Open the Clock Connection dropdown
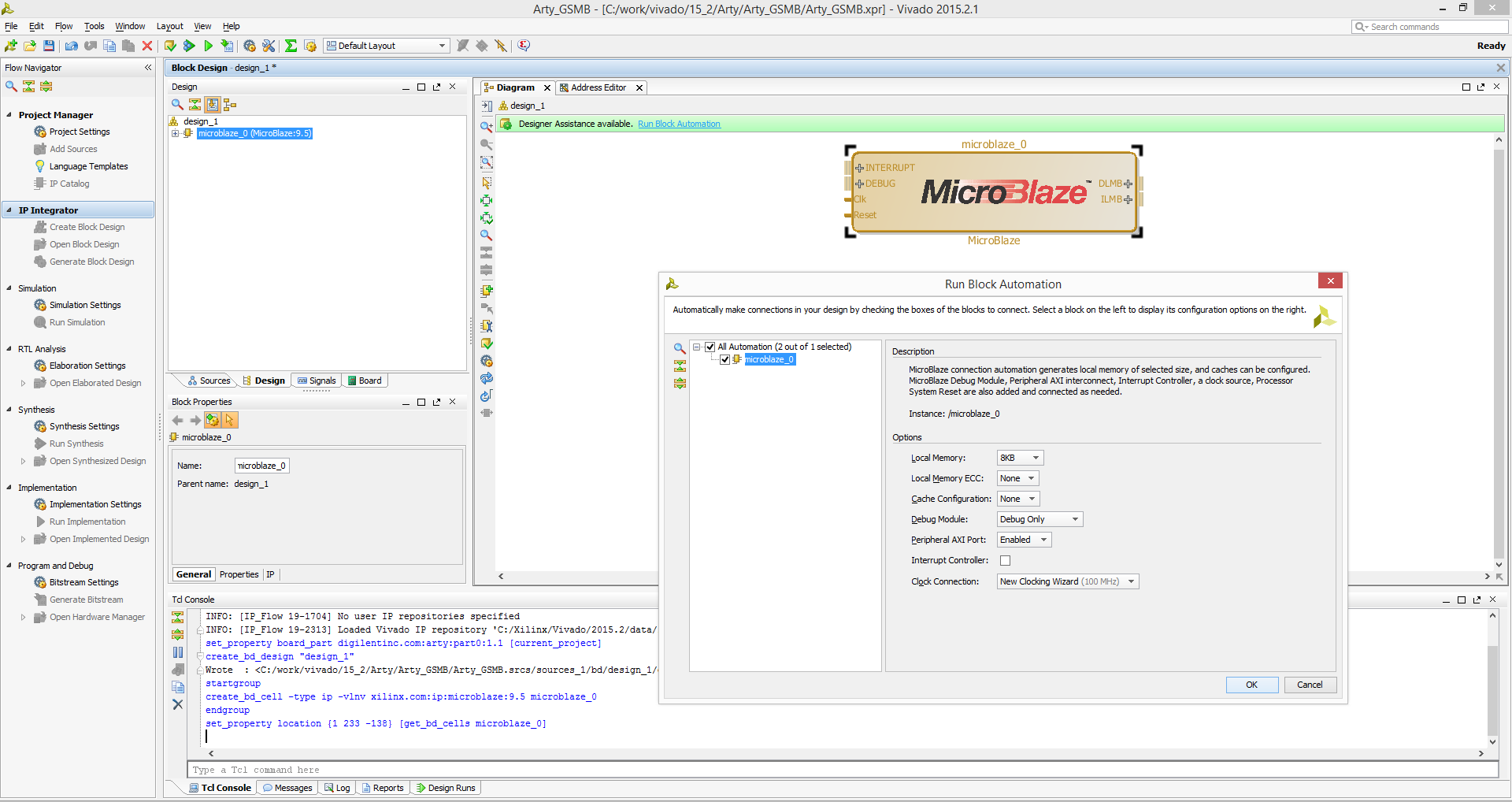Viewport: 1512px width, 802px height. click(1068, 581)
